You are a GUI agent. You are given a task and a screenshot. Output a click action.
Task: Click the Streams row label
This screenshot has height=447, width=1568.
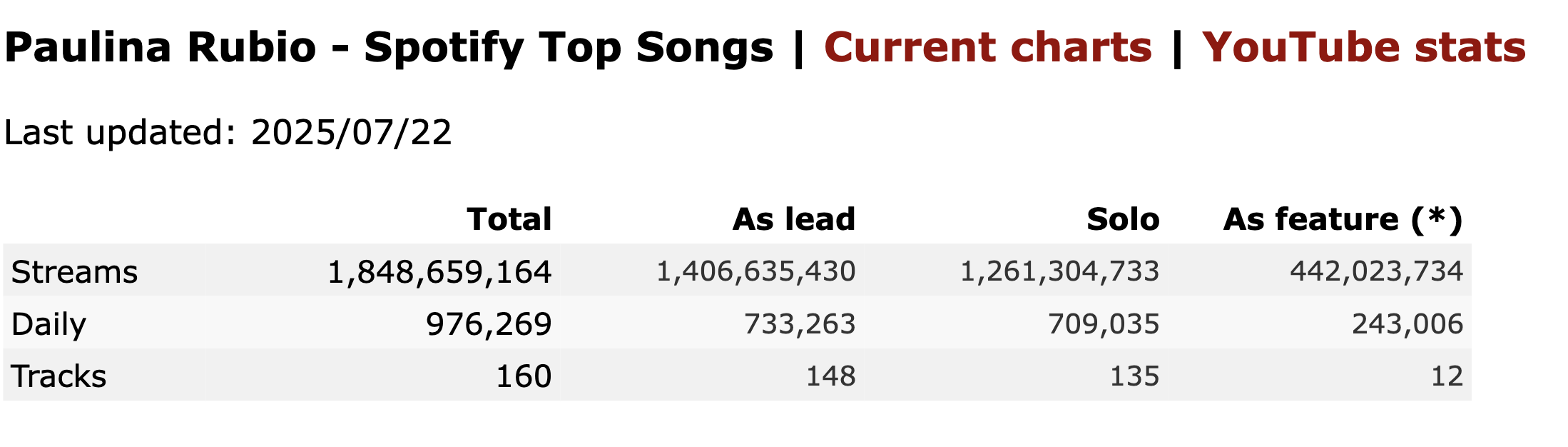74,271
